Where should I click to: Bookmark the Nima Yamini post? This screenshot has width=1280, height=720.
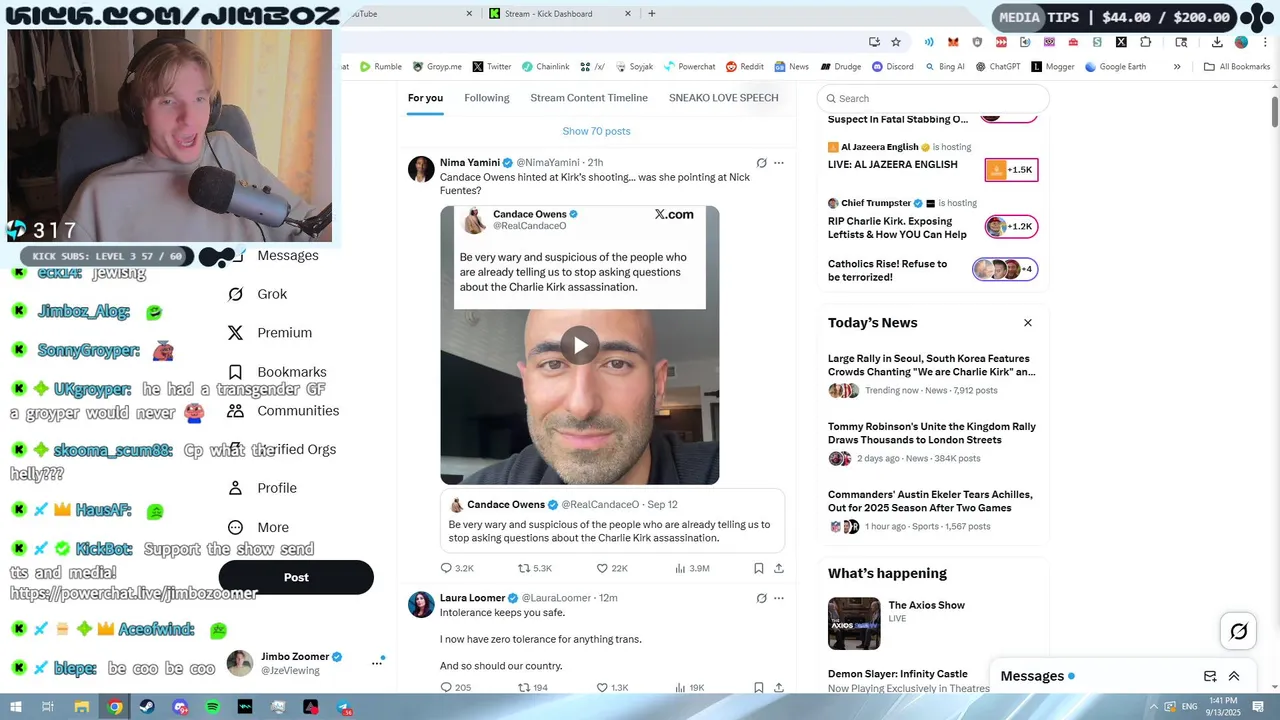[759, 568]
